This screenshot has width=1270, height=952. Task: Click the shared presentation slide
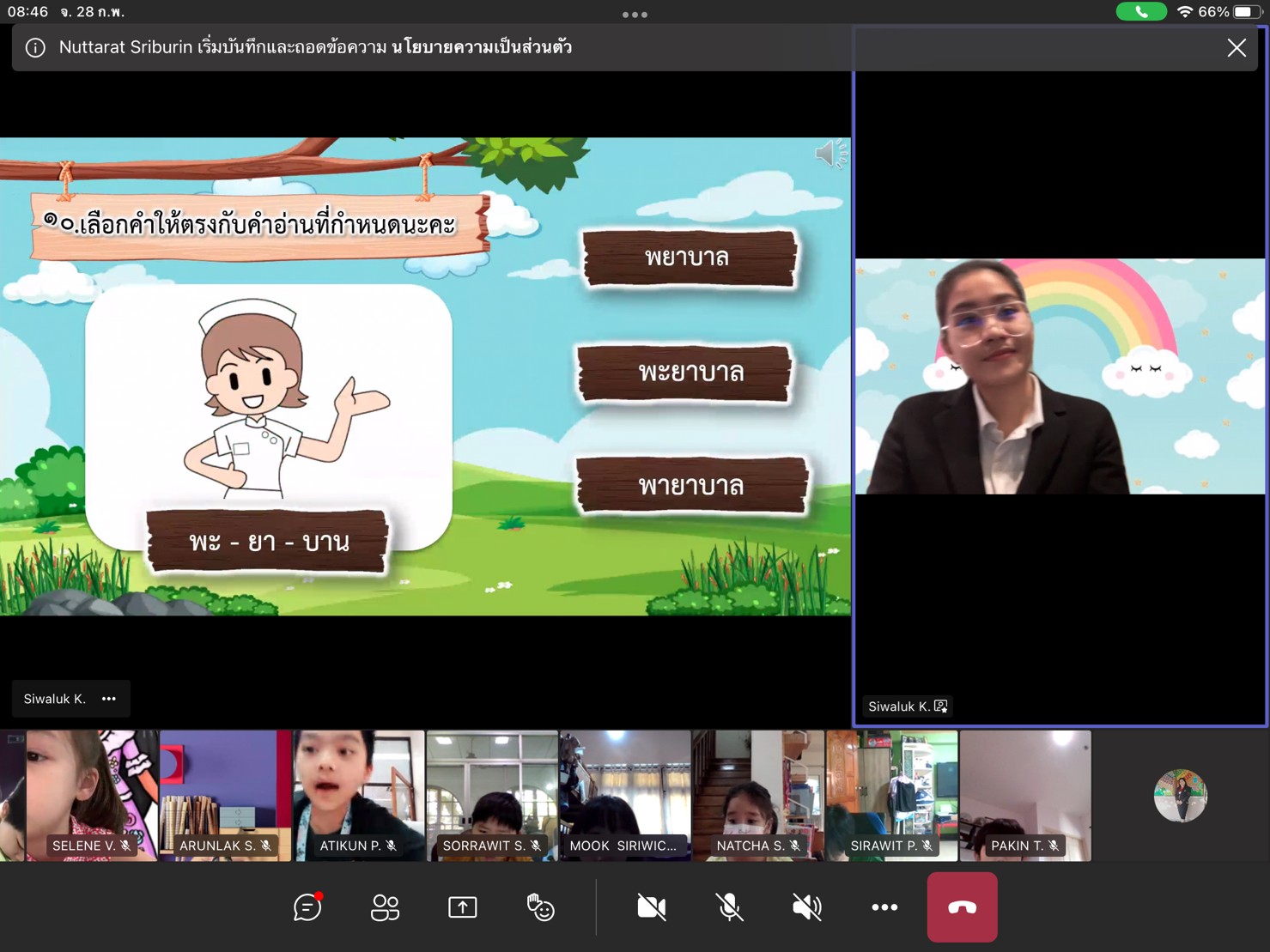pos(425,376)
